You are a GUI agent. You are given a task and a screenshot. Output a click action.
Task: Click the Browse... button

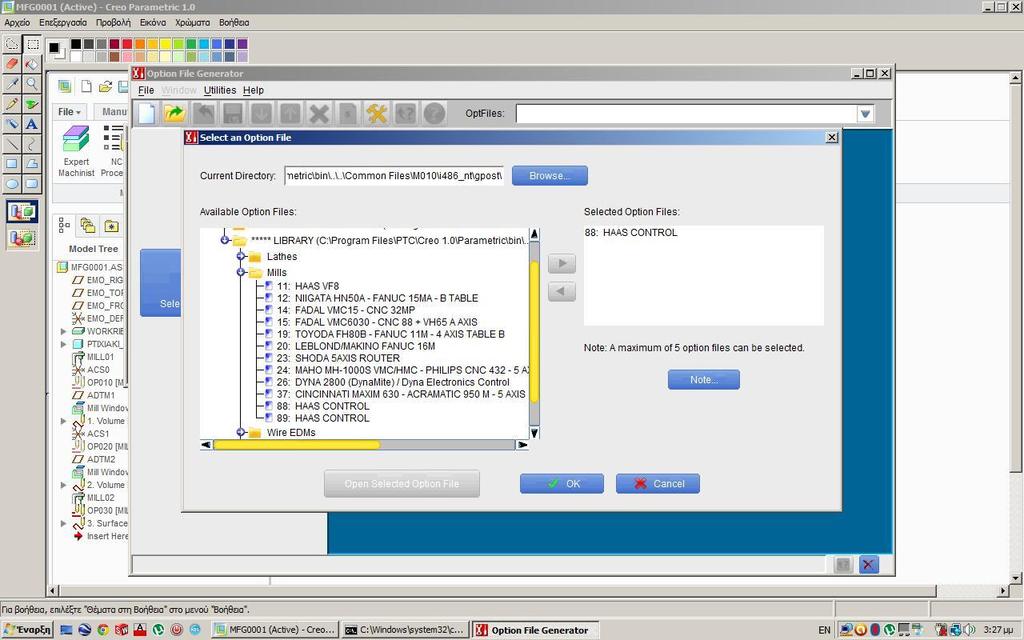(550, 176)
